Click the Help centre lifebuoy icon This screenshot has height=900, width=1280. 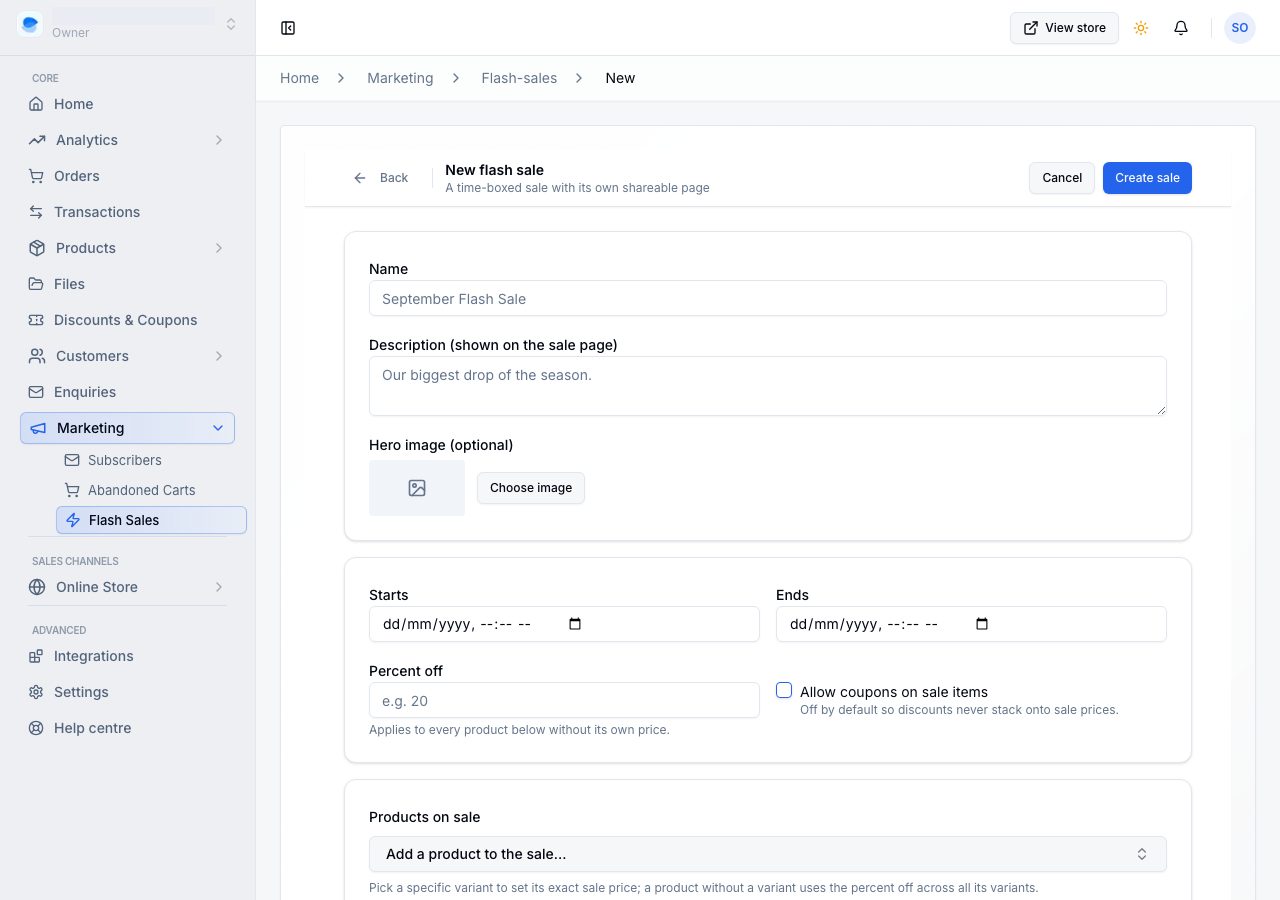point(36,728)
